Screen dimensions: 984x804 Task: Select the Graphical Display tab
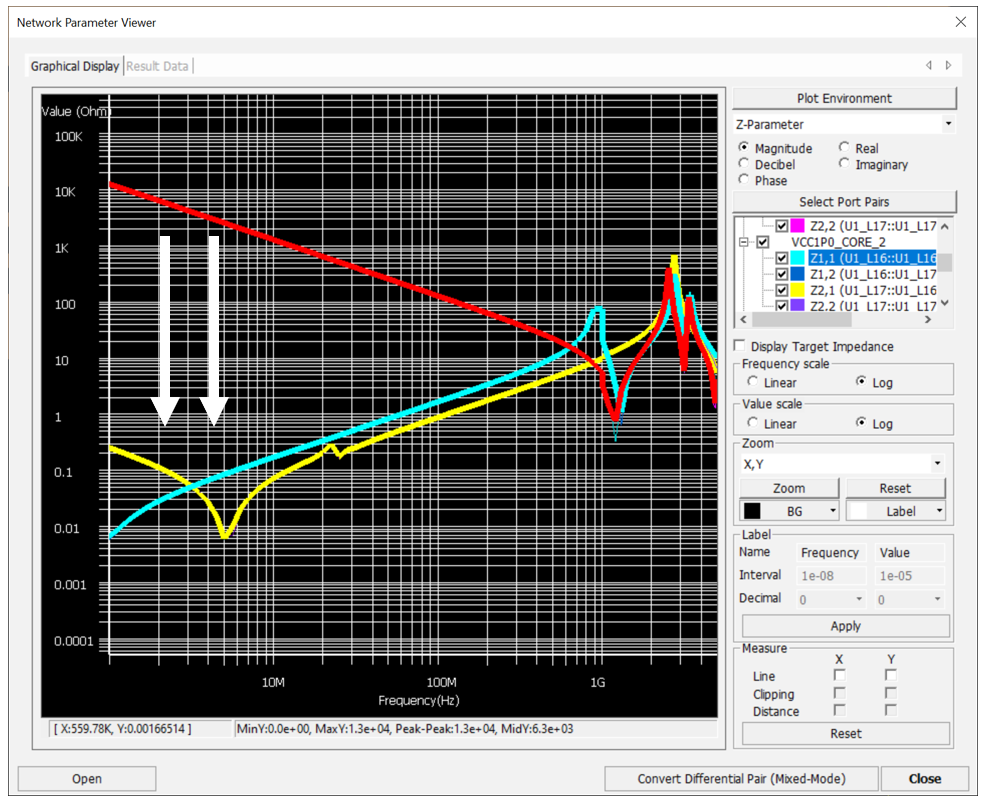pyautogui.click(x=75, y=66)
